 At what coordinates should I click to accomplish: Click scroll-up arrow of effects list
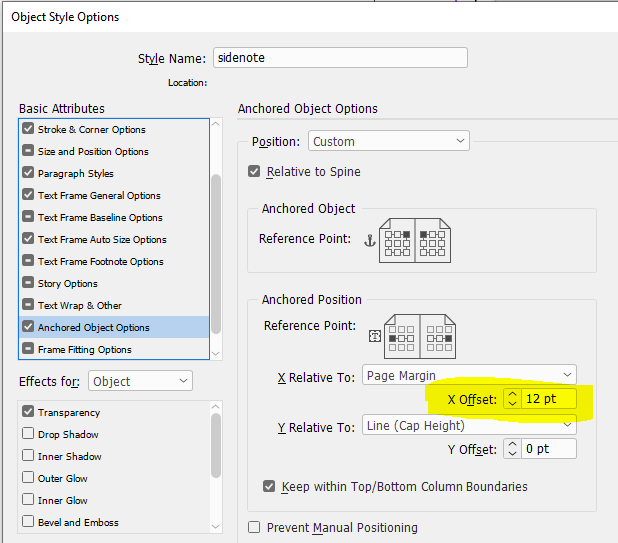[216, 407]
